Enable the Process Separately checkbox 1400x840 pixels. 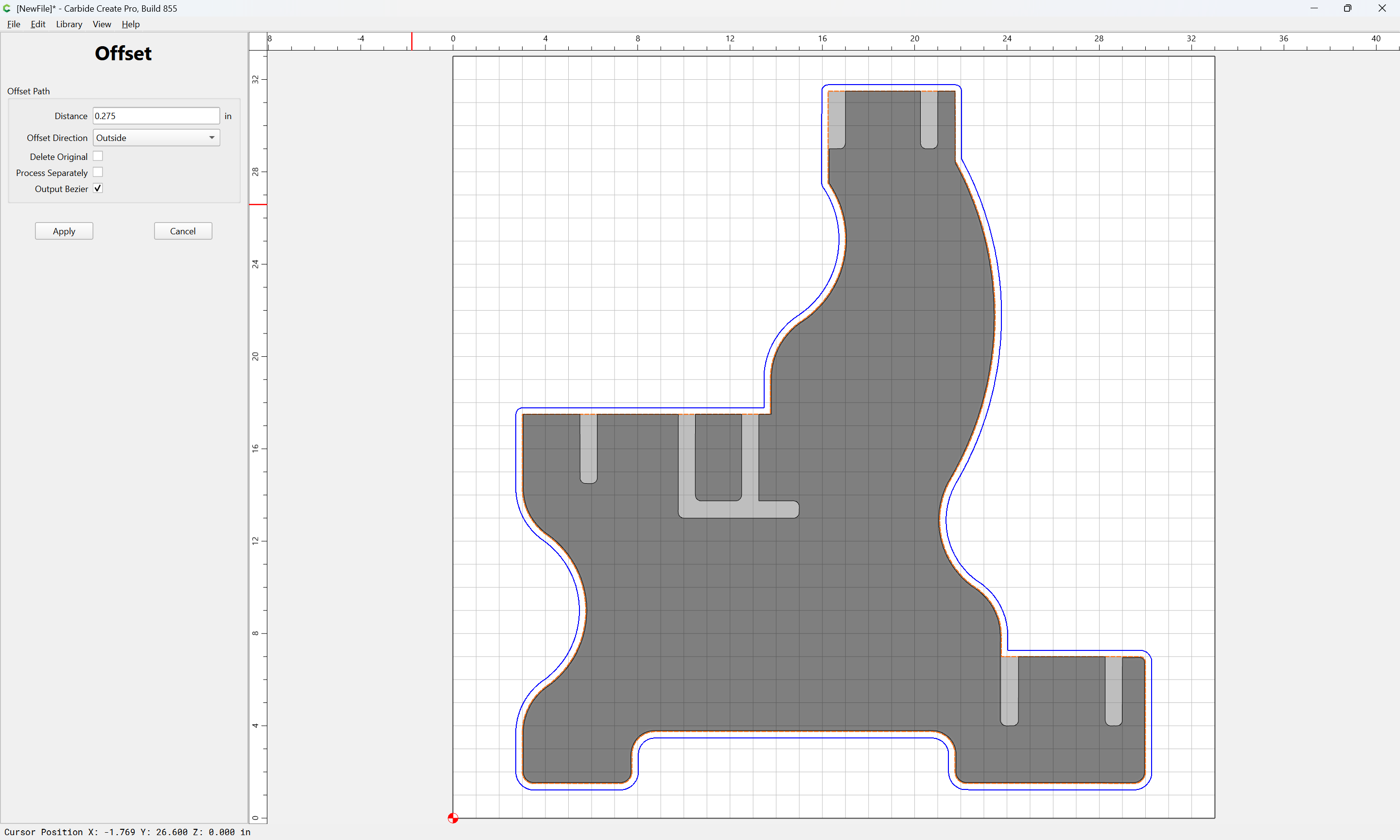pos(98,172)
